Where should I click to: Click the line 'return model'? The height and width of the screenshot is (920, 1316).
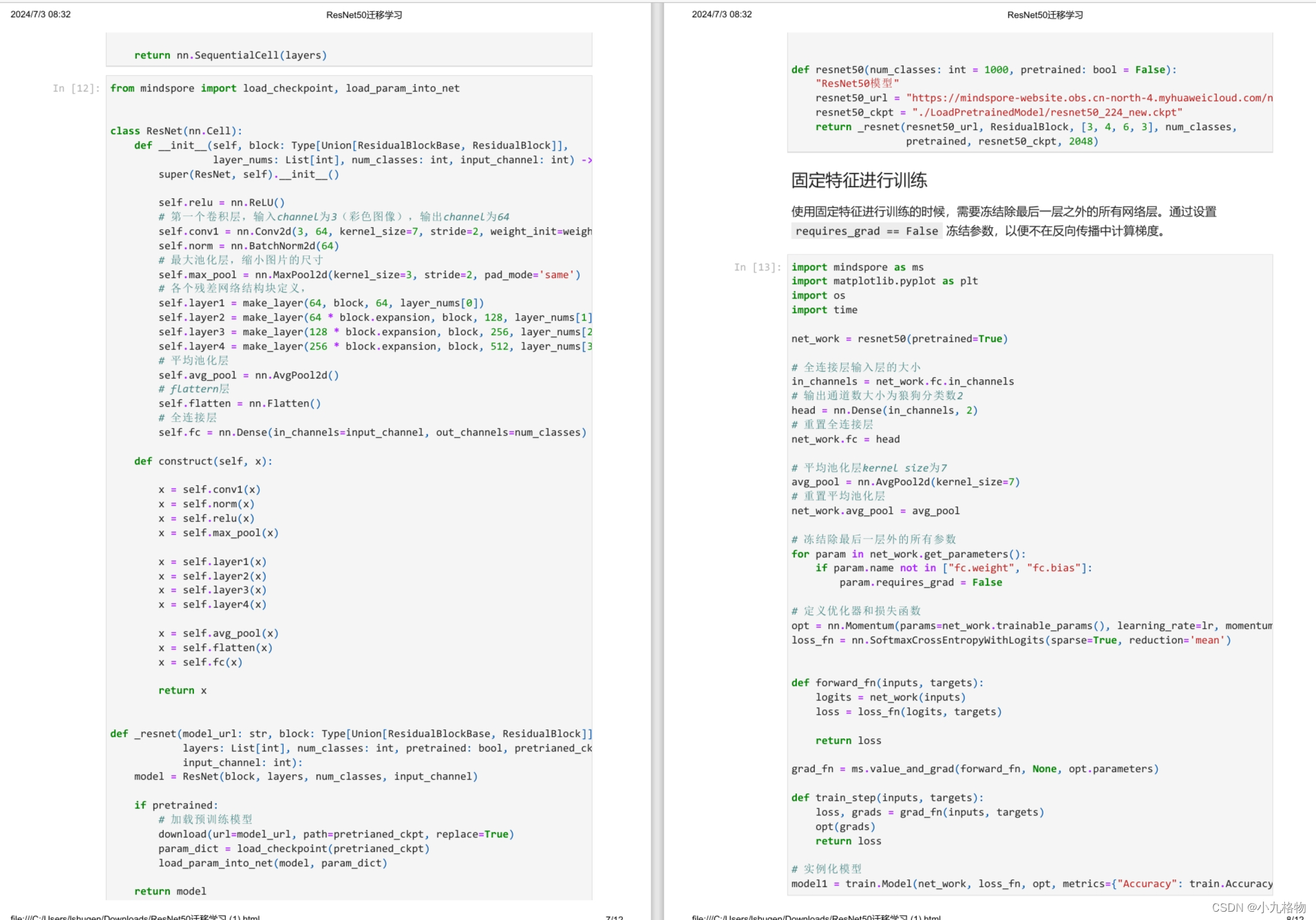pos(170,891)
